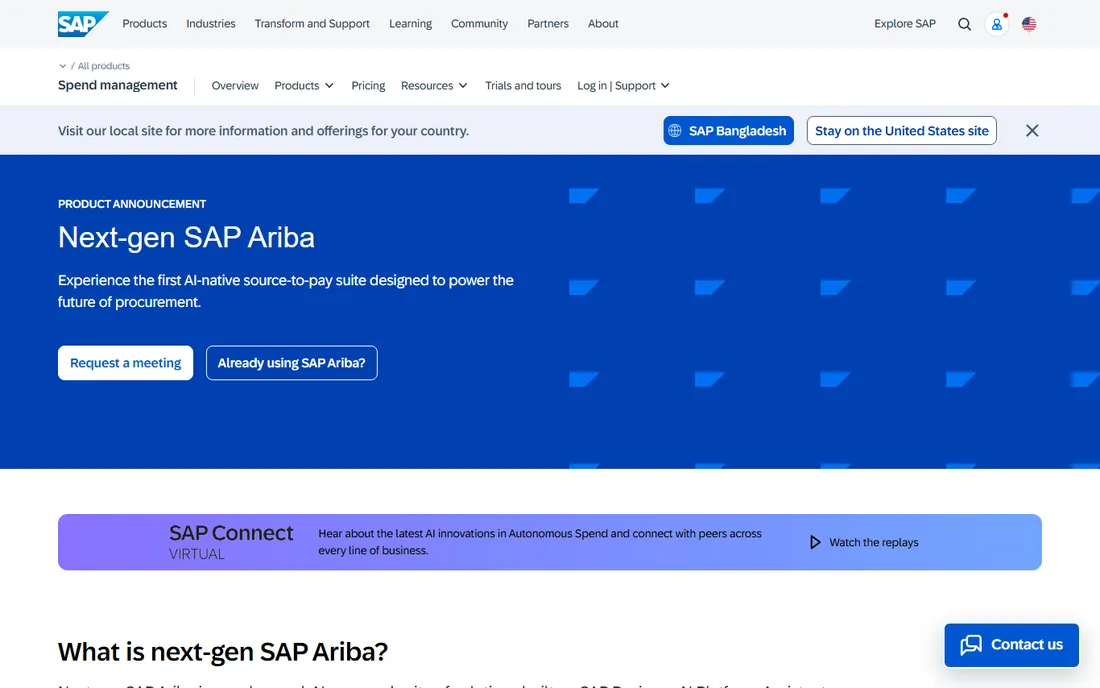Open the Partners menu
The height and width of the screenshot is (688, 1100).
tap(548, 24)
